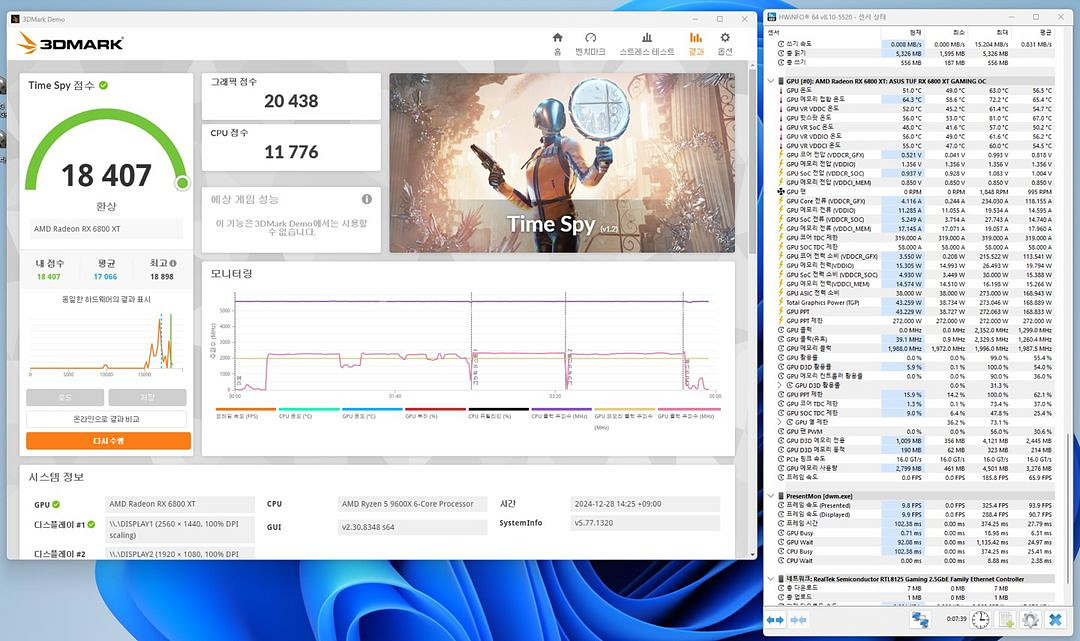Collapse the PresentMon [dwm.exe] sensor group
This screenshot has height=641, width=1080.
click(770, 496)
